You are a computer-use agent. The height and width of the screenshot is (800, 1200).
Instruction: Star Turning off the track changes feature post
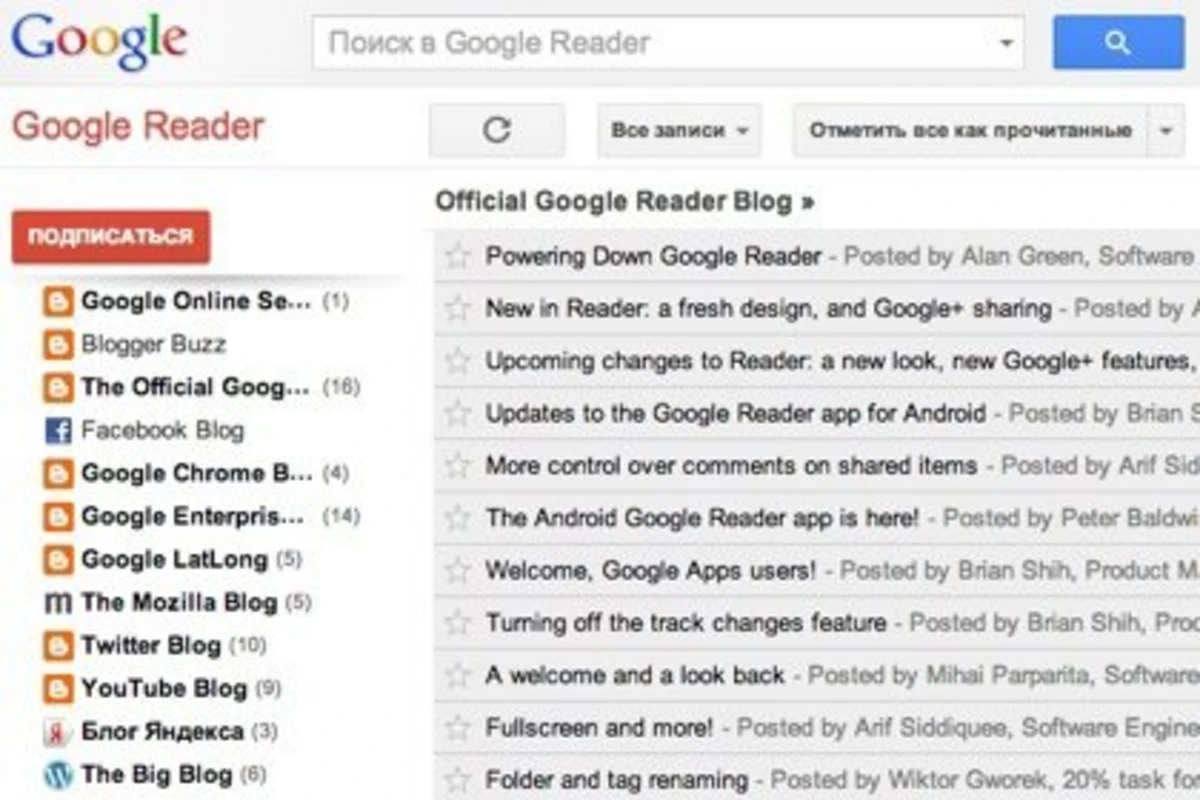(x=458, y=623)
